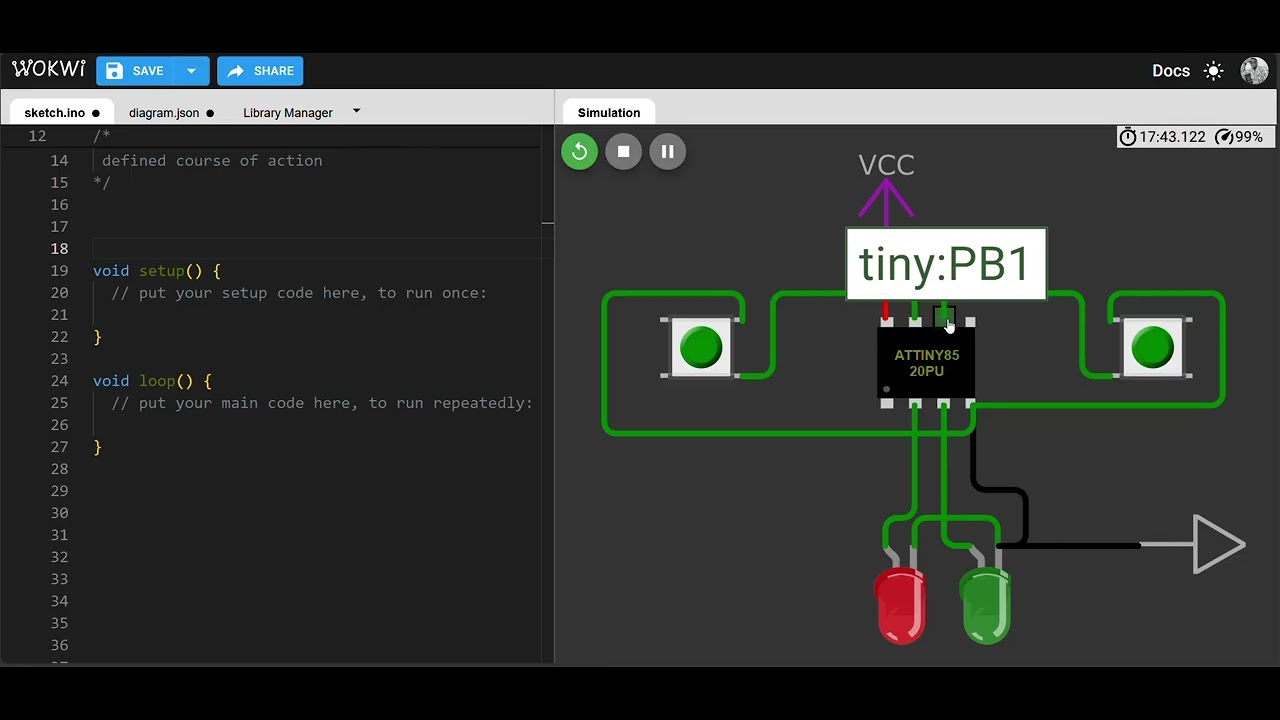This screenshot has width=1280, height=720.
Task: Open the Save options dropdown arrow
Action: pyautogui.click(x=191, y=71)
